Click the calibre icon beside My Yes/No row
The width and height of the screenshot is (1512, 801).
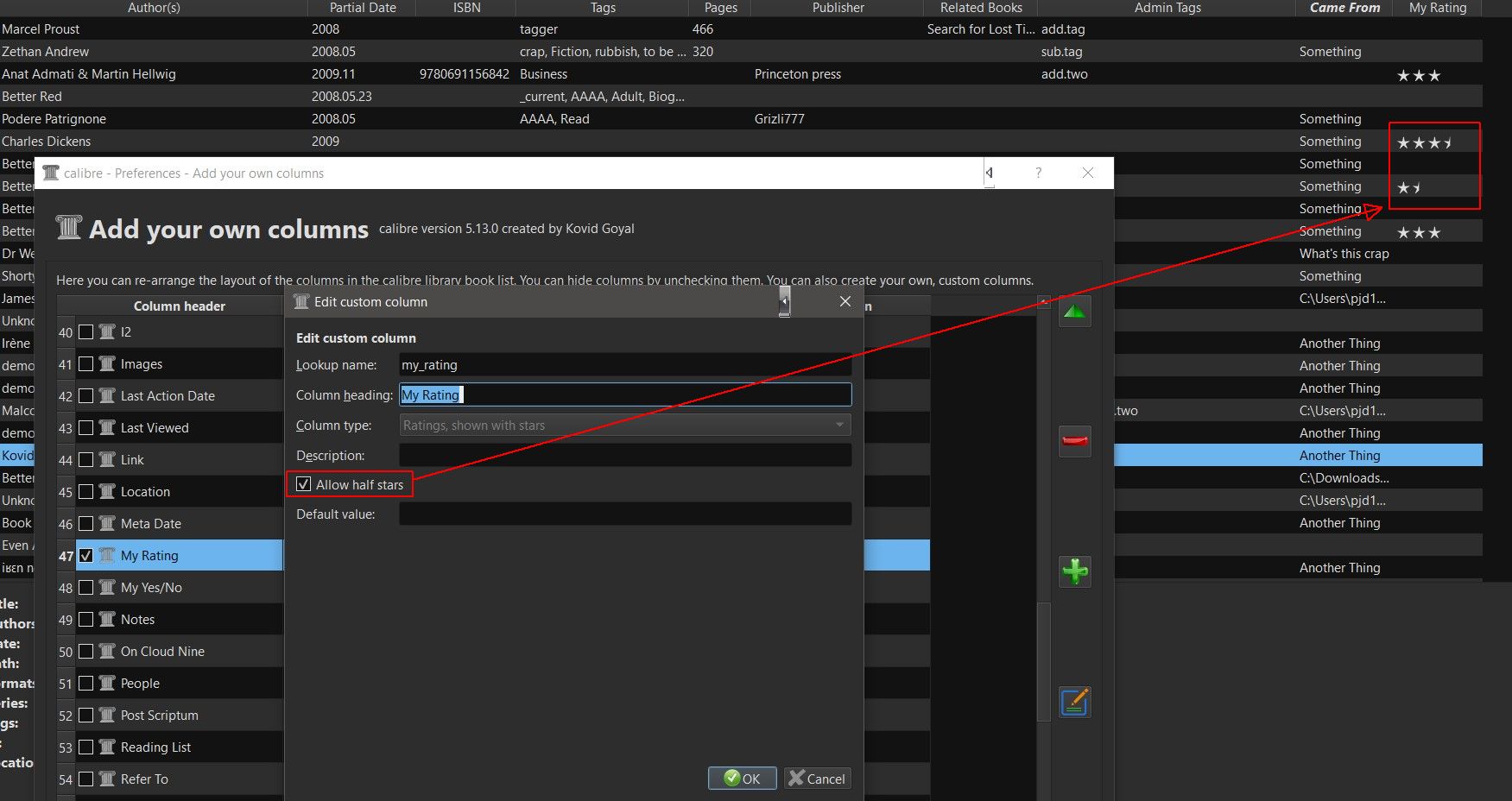pyautogui.click(x=107, y=587)
